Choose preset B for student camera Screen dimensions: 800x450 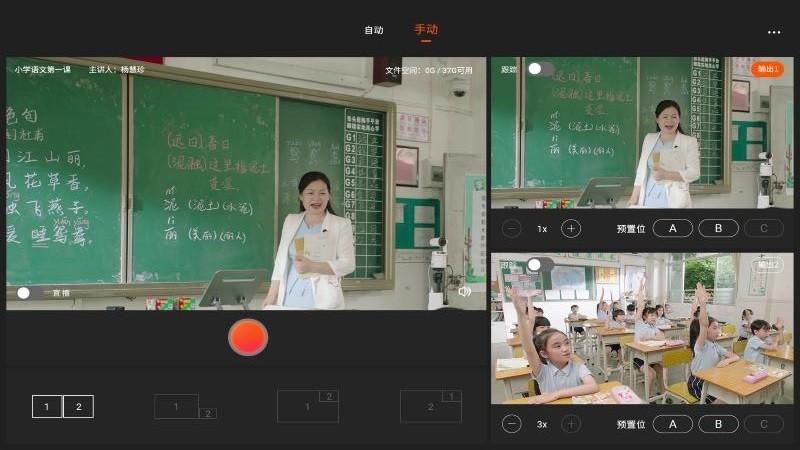coord(718,424)
